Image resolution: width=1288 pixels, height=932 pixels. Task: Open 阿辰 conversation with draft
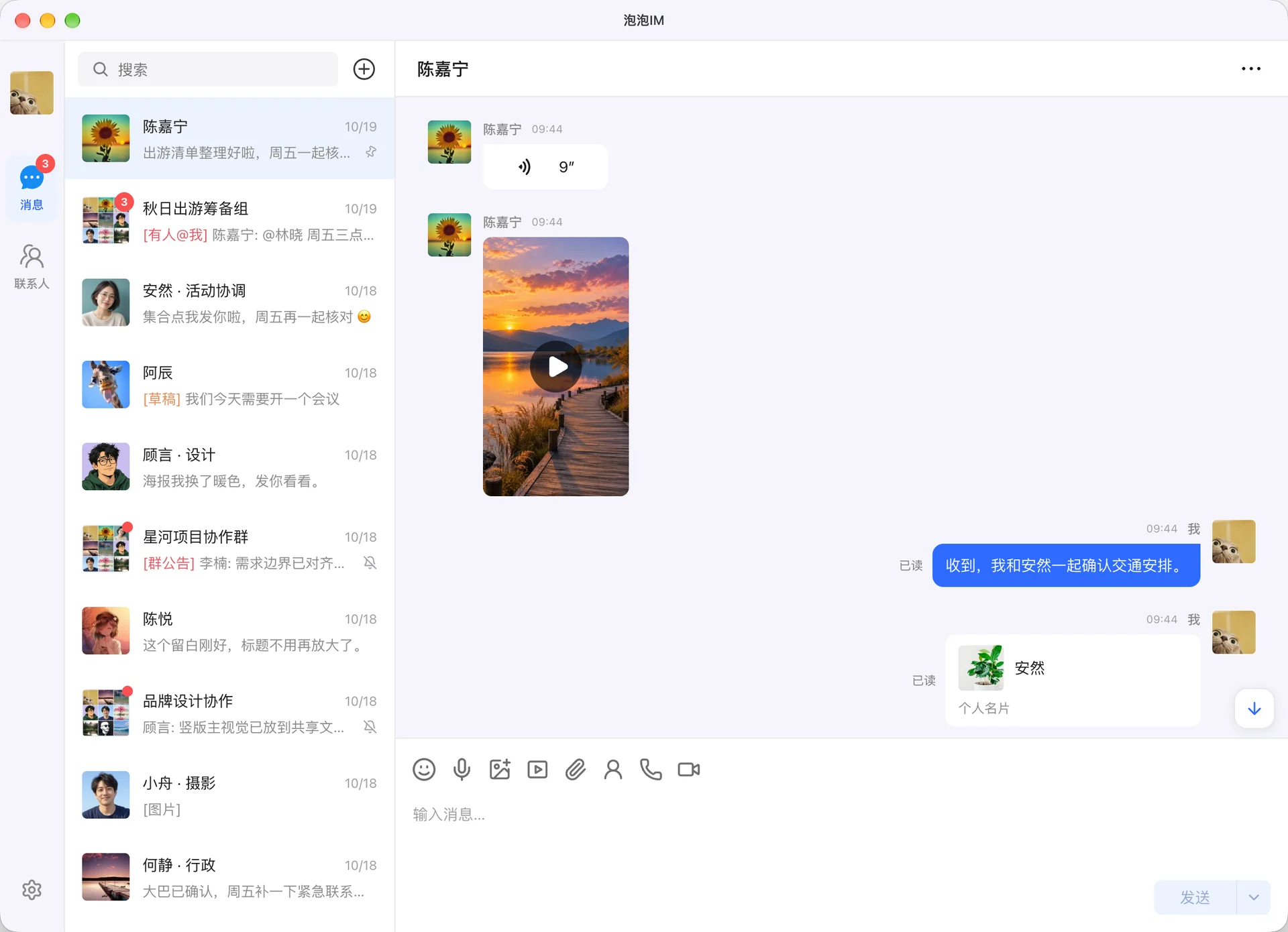coord(229,385)
